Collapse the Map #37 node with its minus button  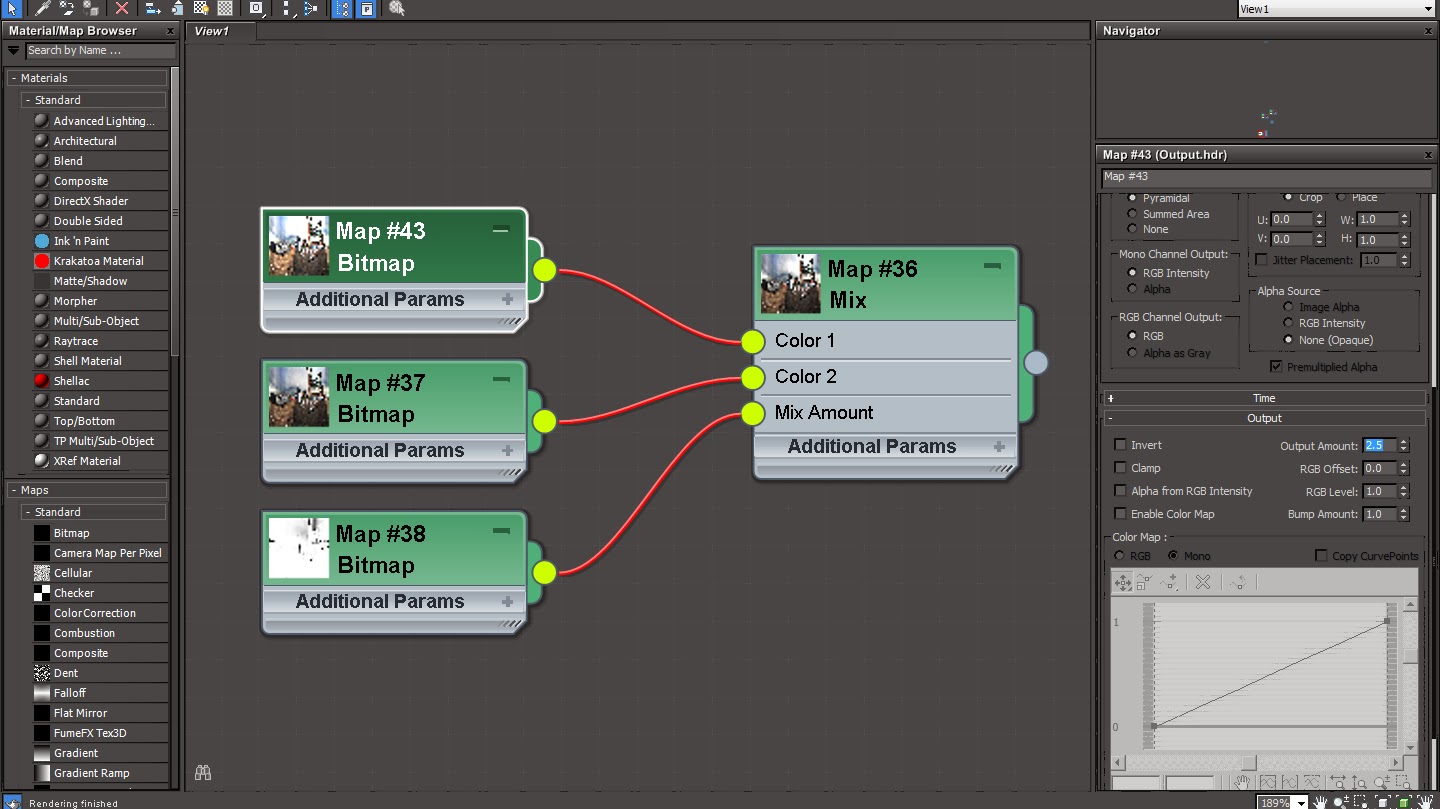pyautogui.click(x=501, y=380)
